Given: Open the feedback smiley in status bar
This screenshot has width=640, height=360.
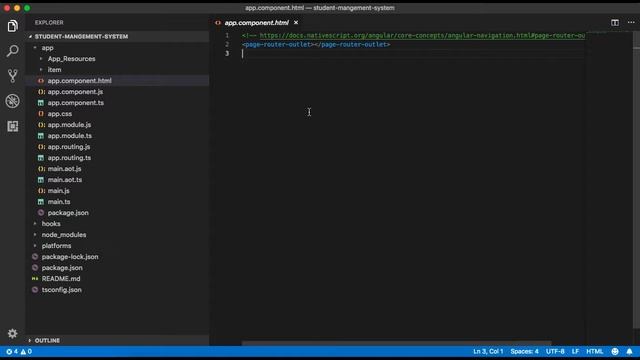Looking at the screenshot, I should coord(615,351).
